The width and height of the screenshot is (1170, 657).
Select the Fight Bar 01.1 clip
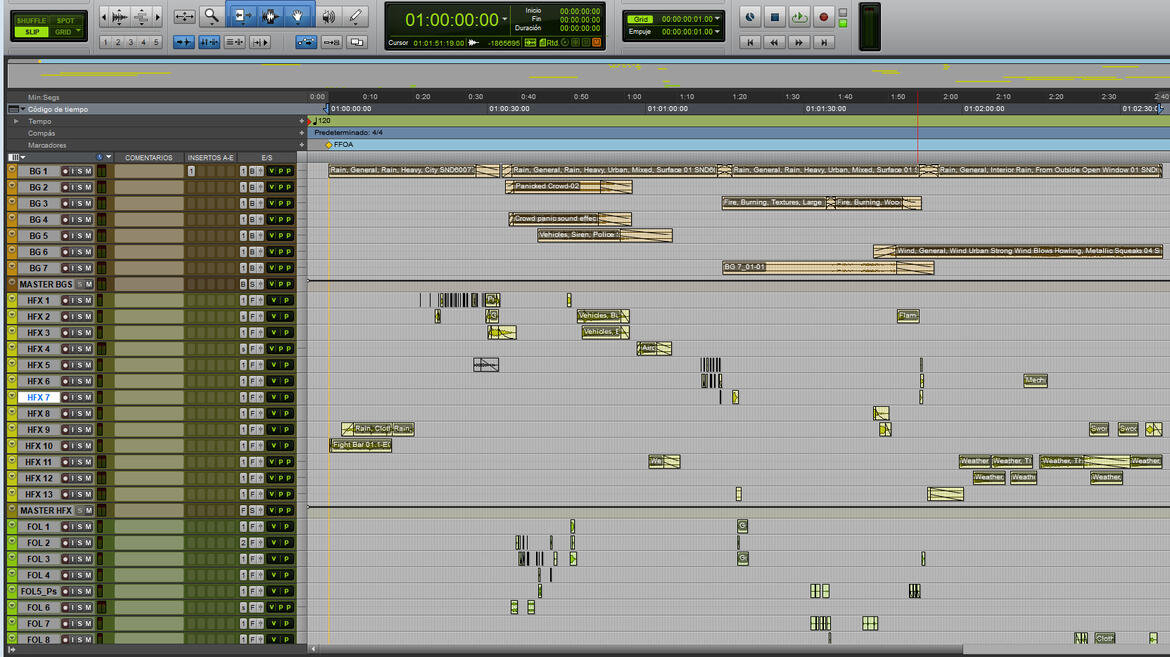pos(360,444)
